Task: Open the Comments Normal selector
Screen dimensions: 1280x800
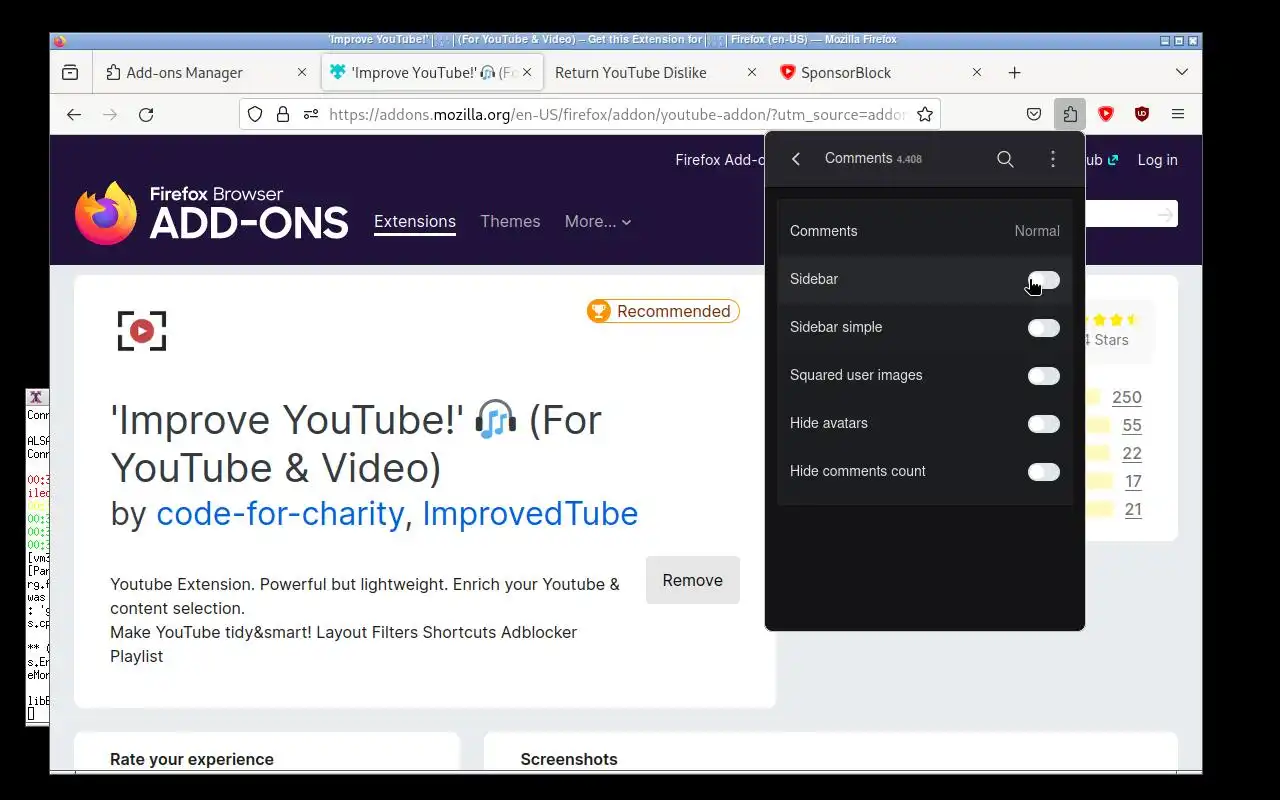Action: (x=925, y=231)
